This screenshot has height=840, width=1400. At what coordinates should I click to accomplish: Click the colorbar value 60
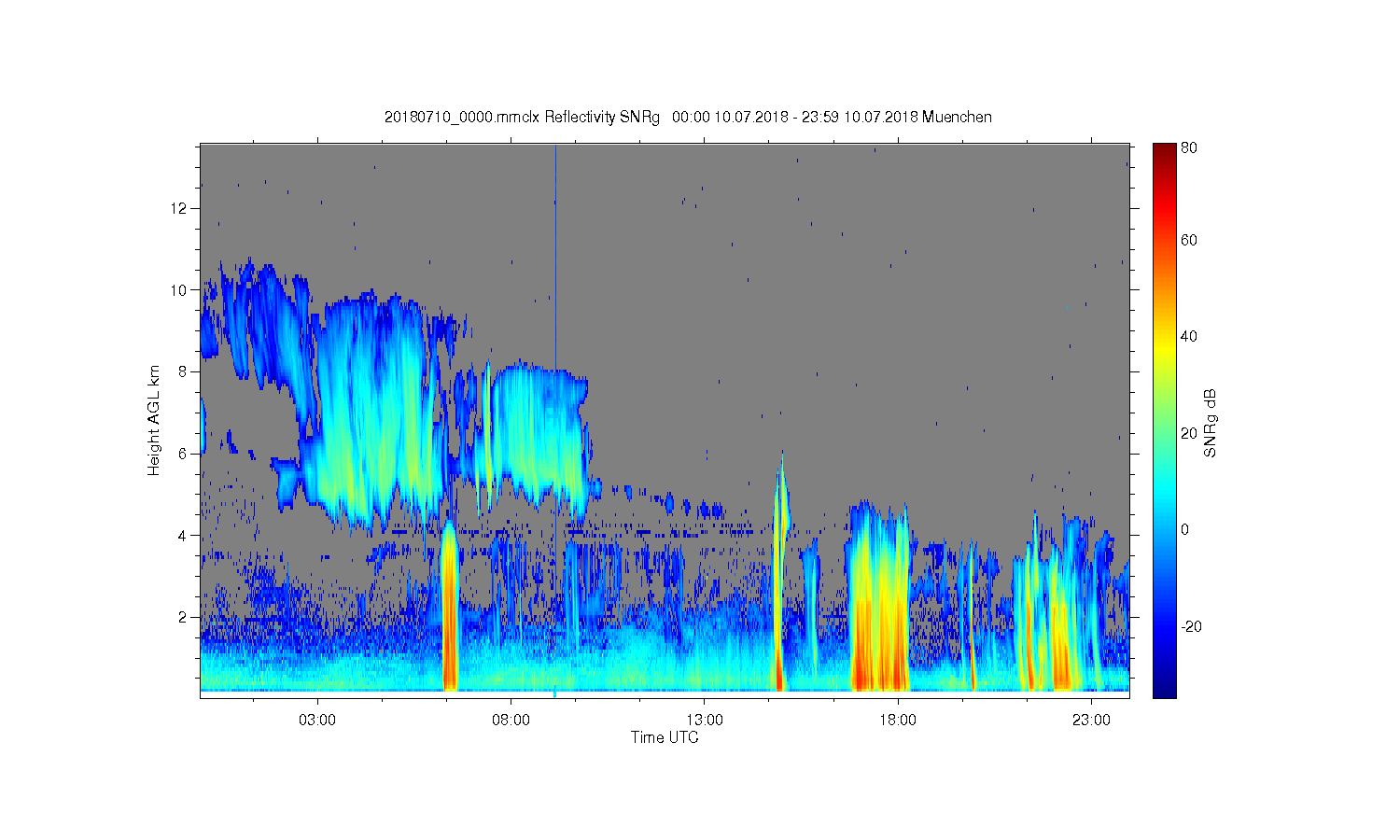tap(1189, 241)
